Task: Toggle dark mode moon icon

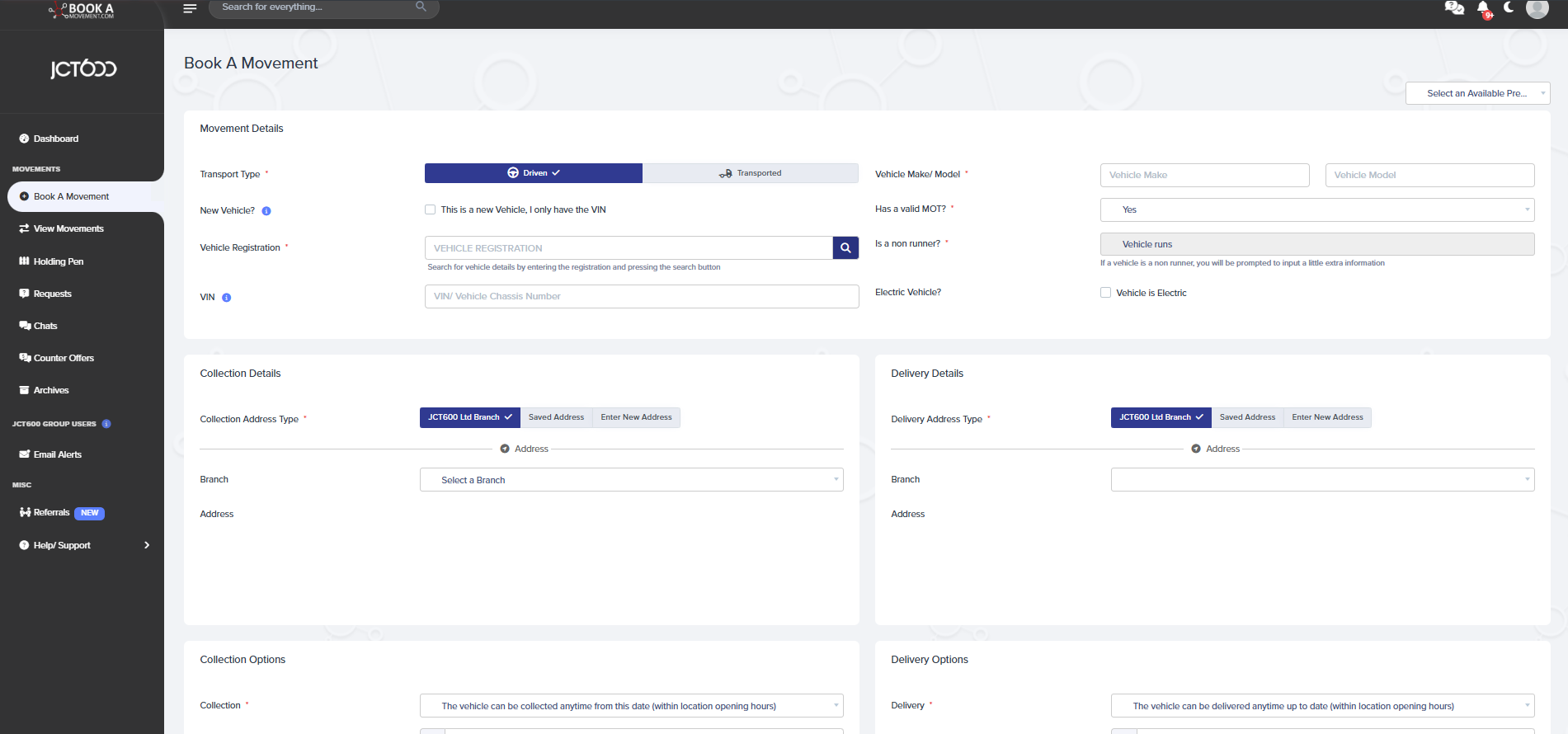Action: coord(1509,7)
